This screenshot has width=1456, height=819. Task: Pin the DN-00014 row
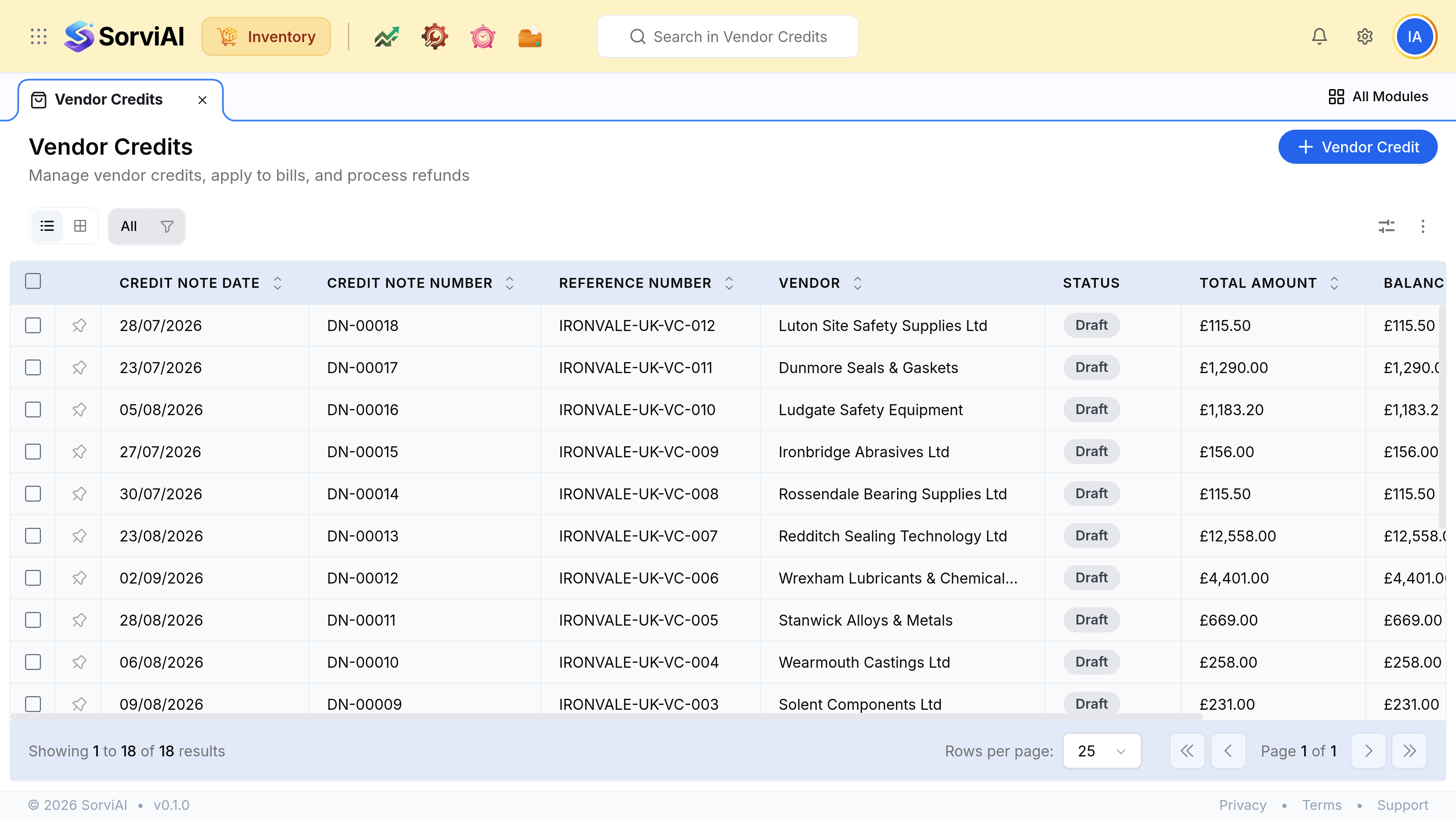click(79, 494)
